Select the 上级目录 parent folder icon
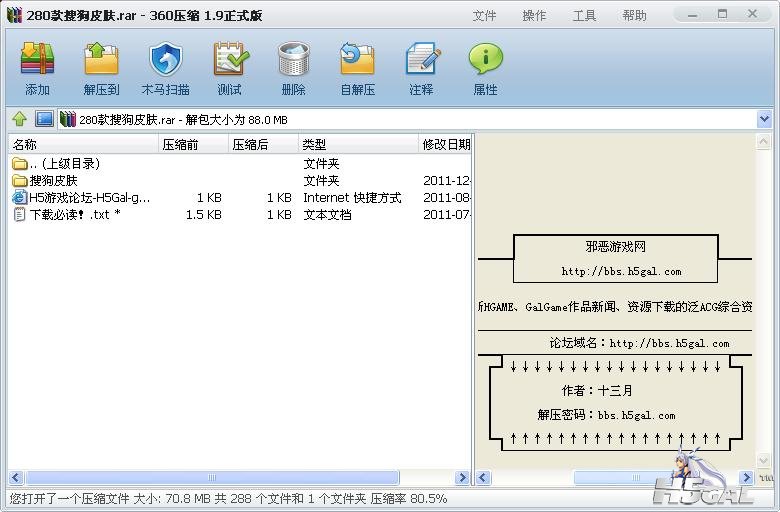780x512 pixels. 19,163
